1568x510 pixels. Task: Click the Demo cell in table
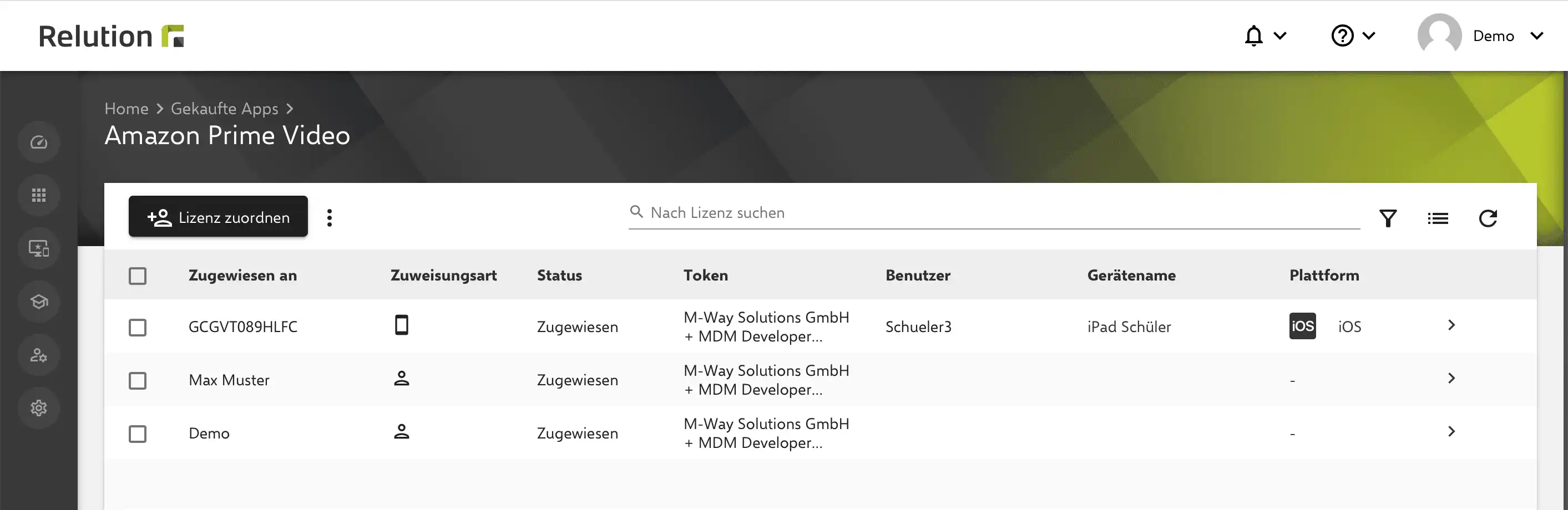(209, 433)
